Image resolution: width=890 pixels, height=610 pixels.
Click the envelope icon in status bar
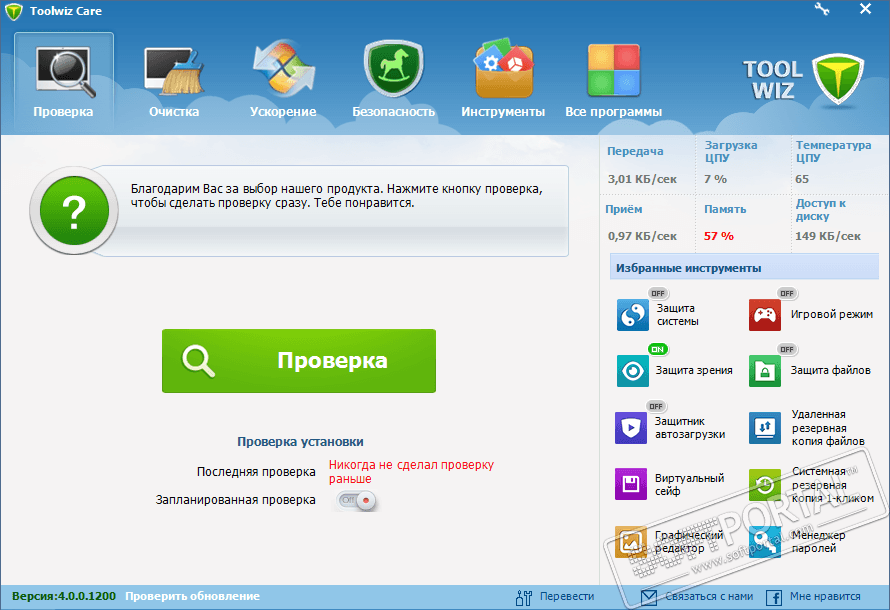(649, 597)
